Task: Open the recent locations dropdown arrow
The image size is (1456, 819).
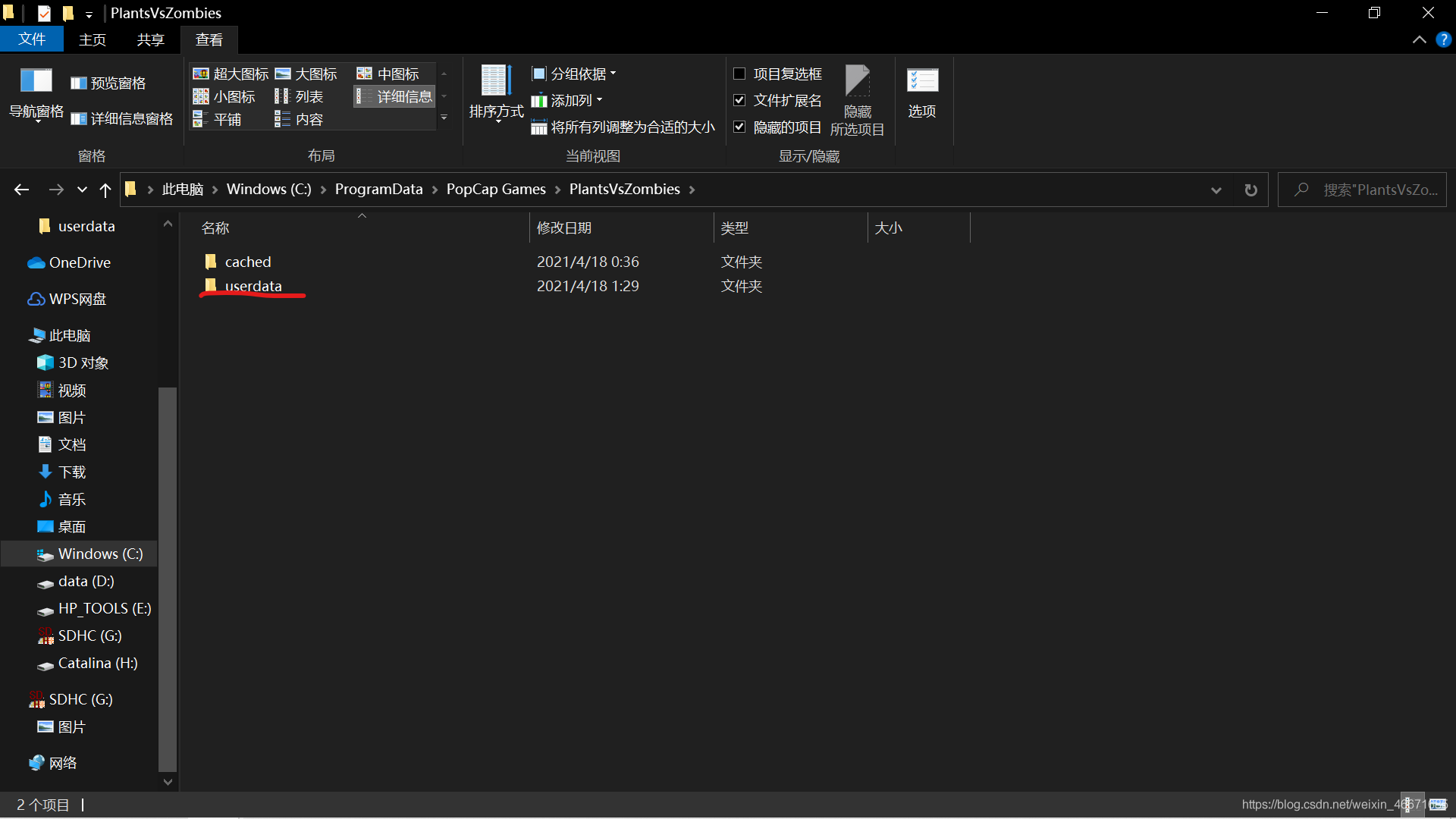Action: pos(82,190)
